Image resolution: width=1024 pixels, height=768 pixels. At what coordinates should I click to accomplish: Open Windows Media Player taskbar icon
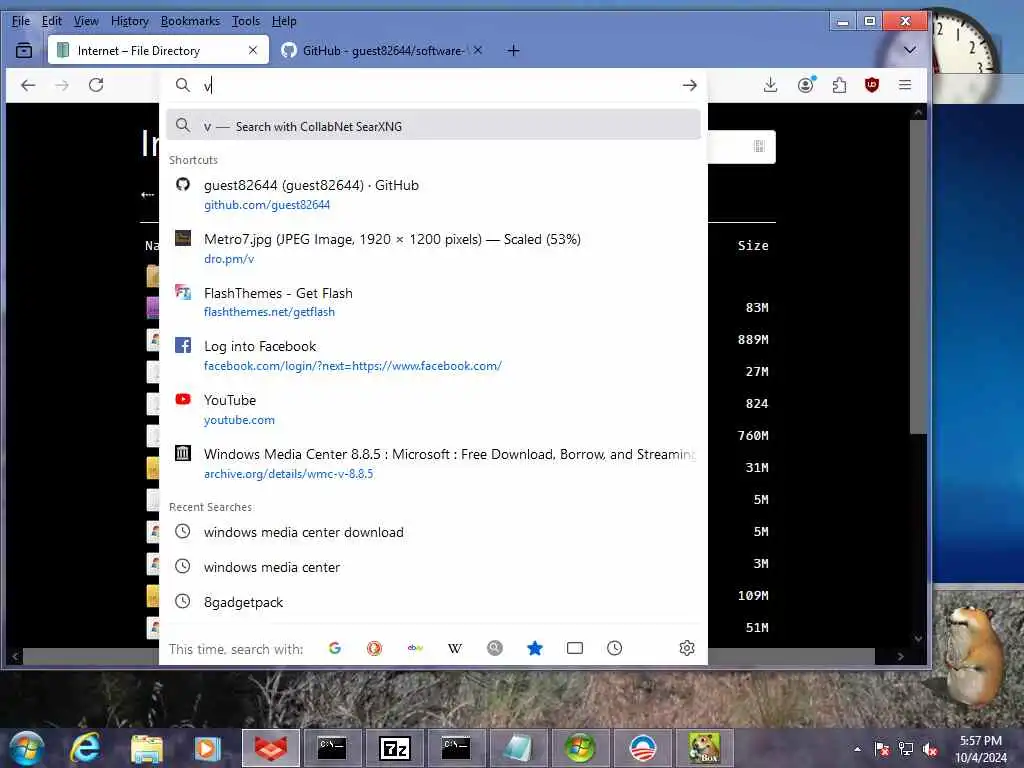pos(207,748)
